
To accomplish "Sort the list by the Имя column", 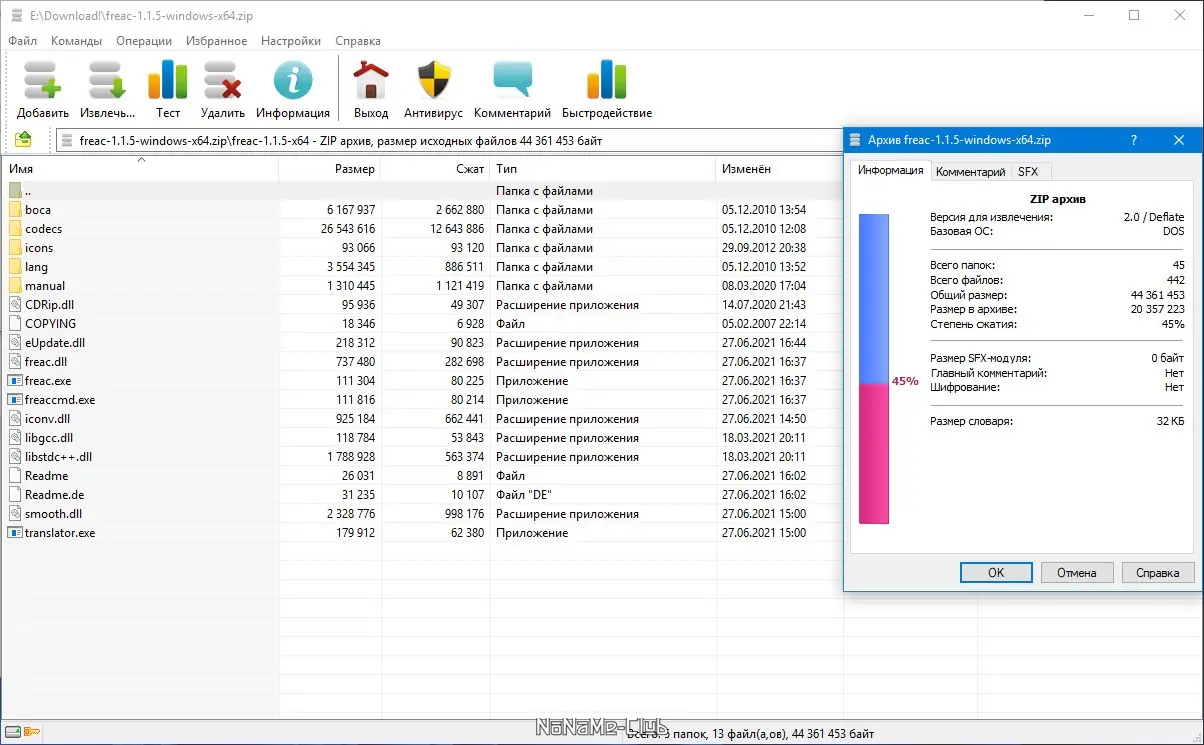I will (140, 169).
